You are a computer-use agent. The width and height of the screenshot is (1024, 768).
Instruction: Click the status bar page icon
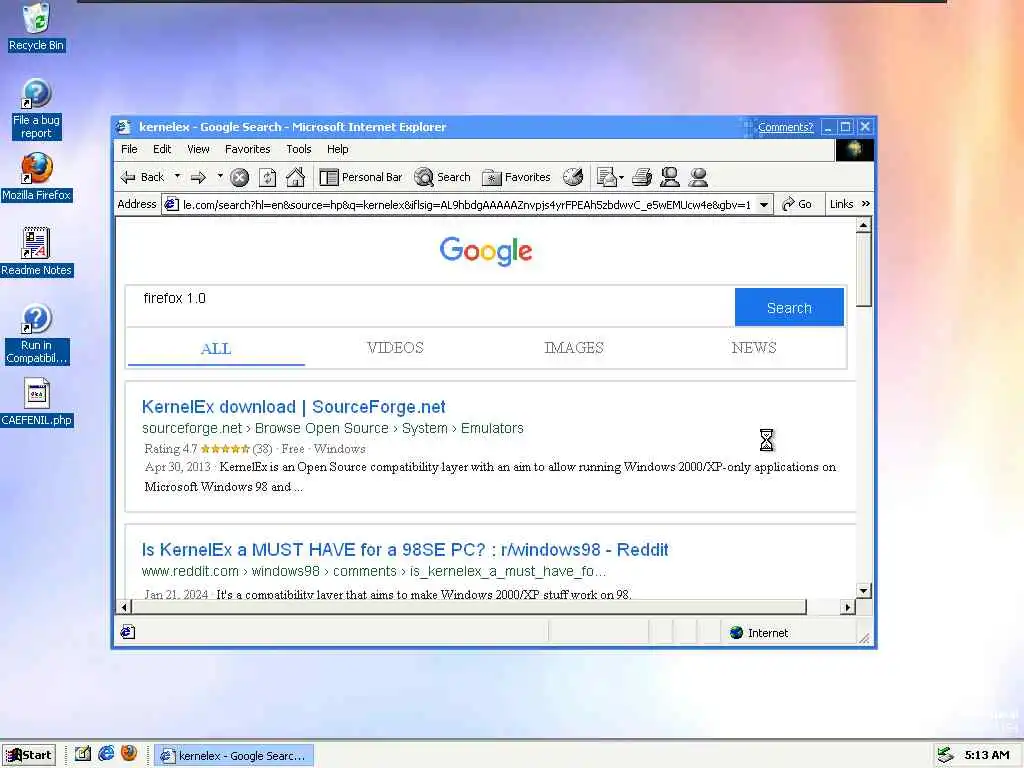pyautogui.click(x=128, y=632)
